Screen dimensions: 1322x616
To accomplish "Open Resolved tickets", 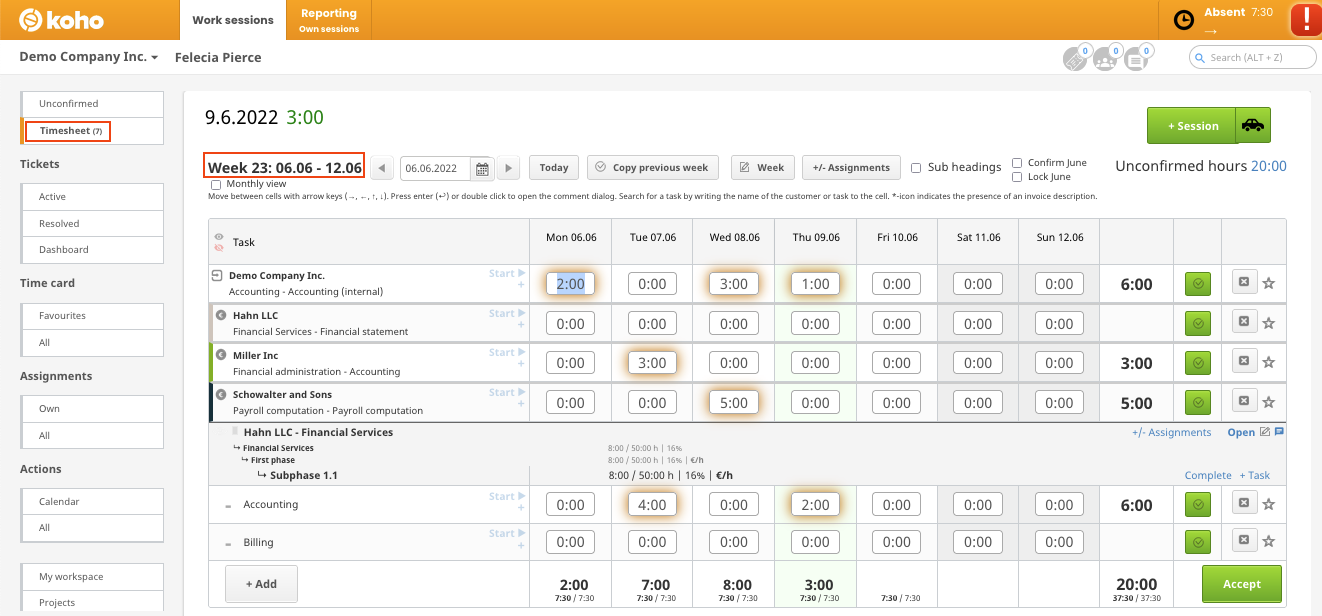I will (x=92, y=223).
